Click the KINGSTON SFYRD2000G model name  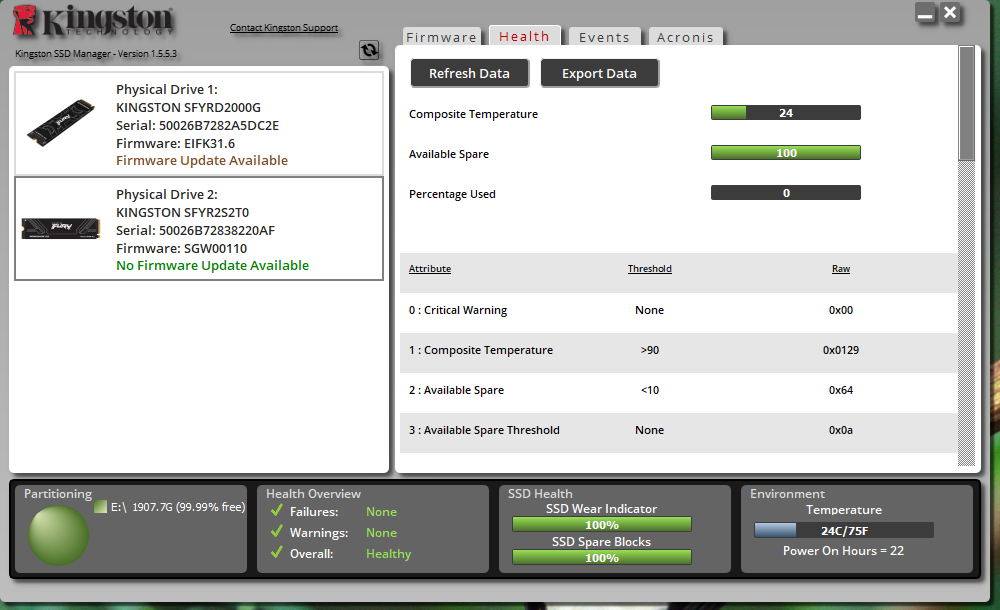coord(188,107)
